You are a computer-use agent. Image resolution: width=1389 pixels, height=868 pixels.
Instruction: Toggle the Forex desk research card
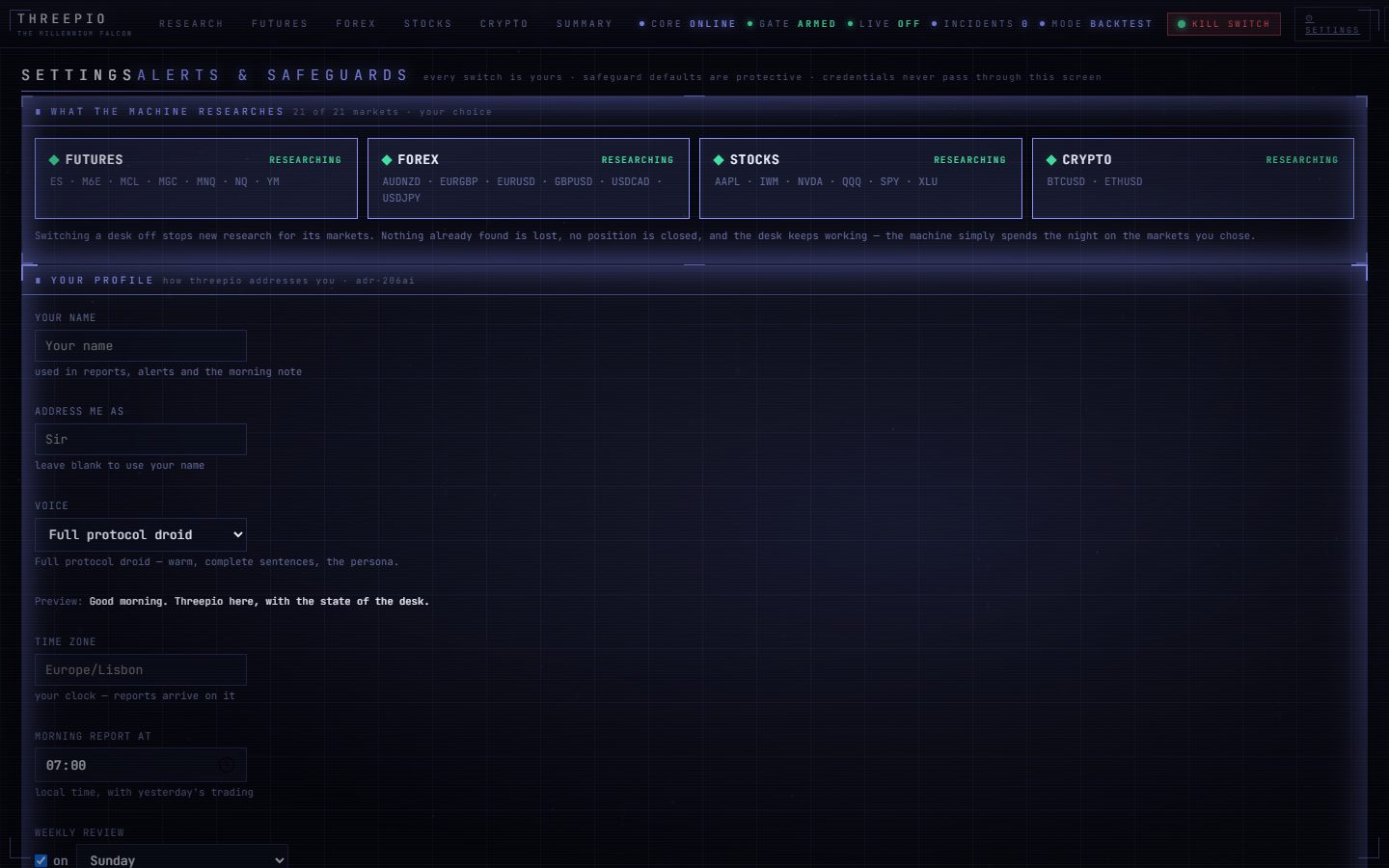point(529,178)
